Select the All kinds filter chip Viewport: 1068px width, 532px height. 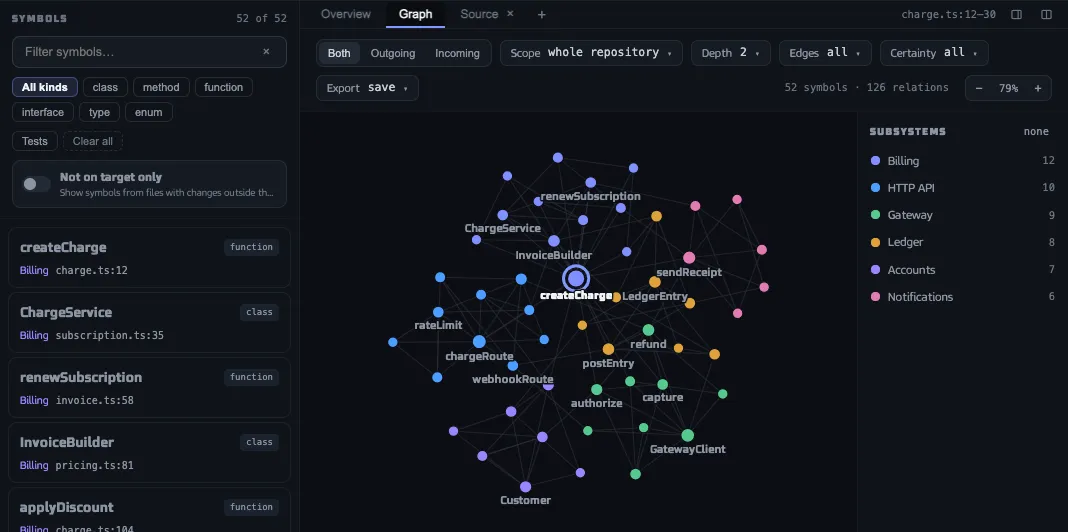(x=44, y=87)
